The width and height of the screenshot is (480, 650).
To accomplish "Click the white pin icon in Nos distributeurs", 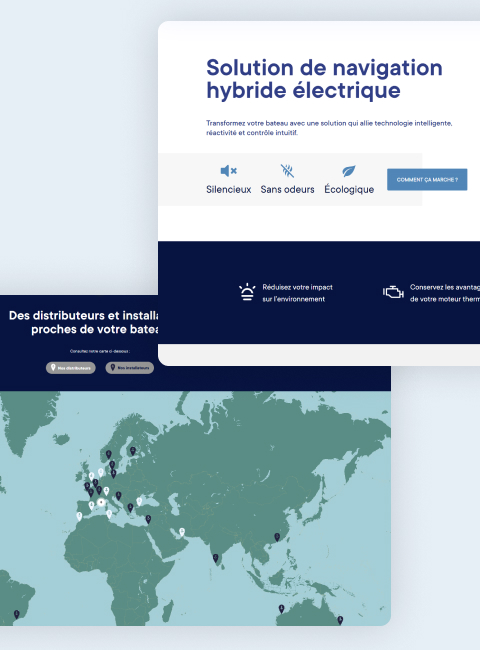I will (x=53, y=367).
